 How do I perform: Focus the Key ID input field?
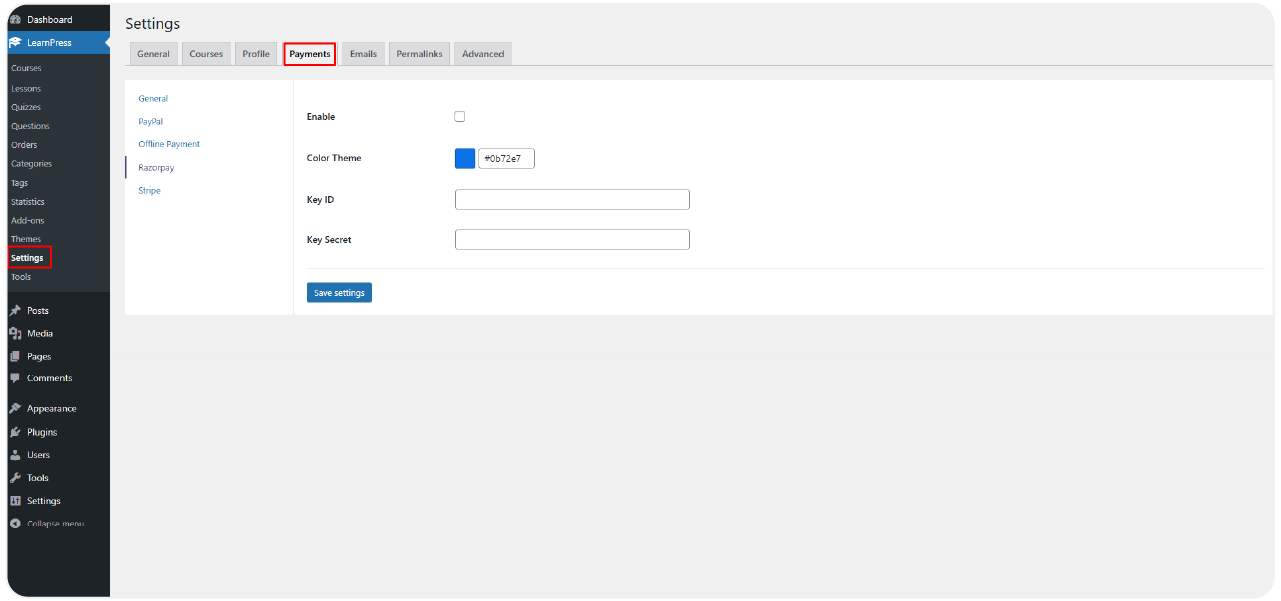tap(572, 200)
